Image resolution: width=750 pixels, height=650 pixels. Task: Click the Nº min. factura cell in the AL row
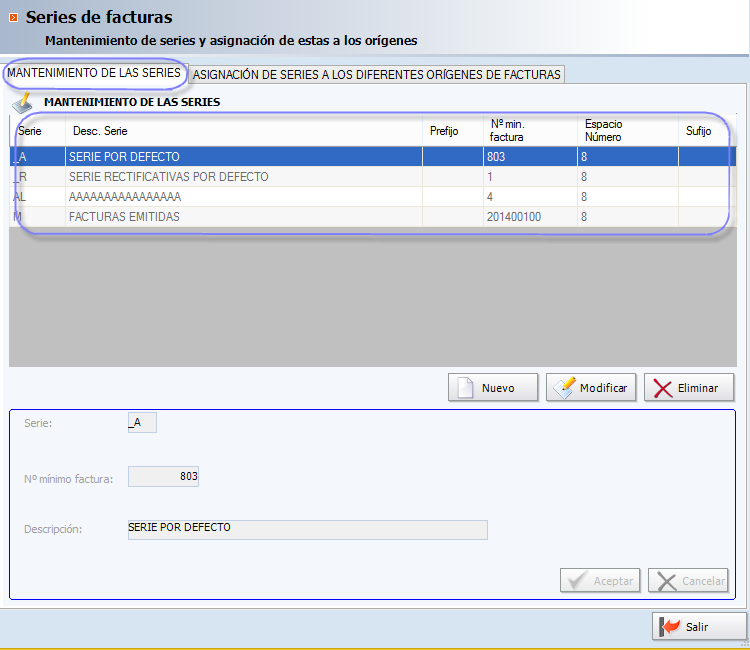(530, 197)
